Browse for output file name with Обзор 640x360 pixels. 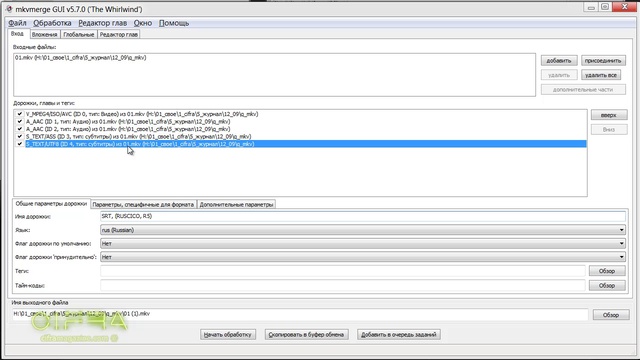point(611,315)
